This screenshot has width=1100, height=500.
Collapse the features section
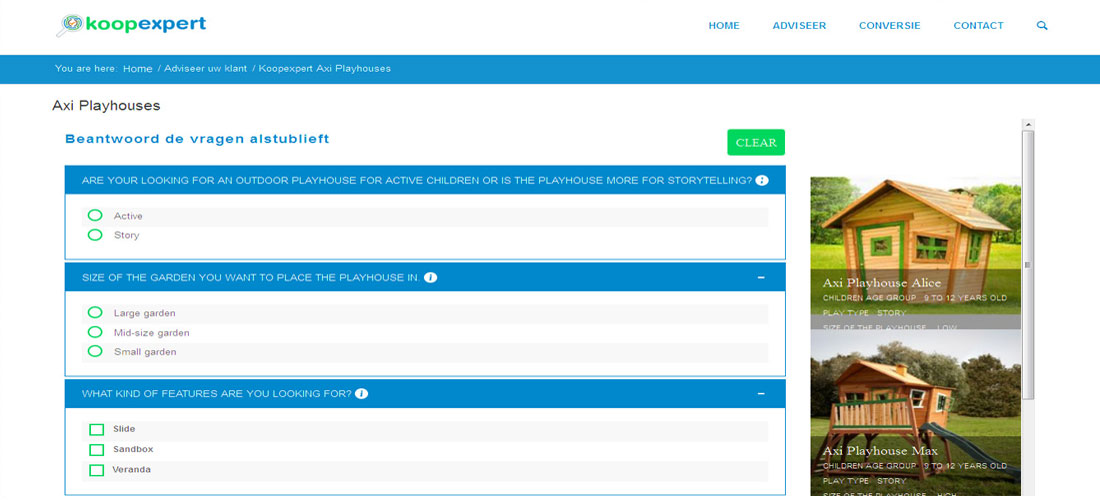point(761,393)
